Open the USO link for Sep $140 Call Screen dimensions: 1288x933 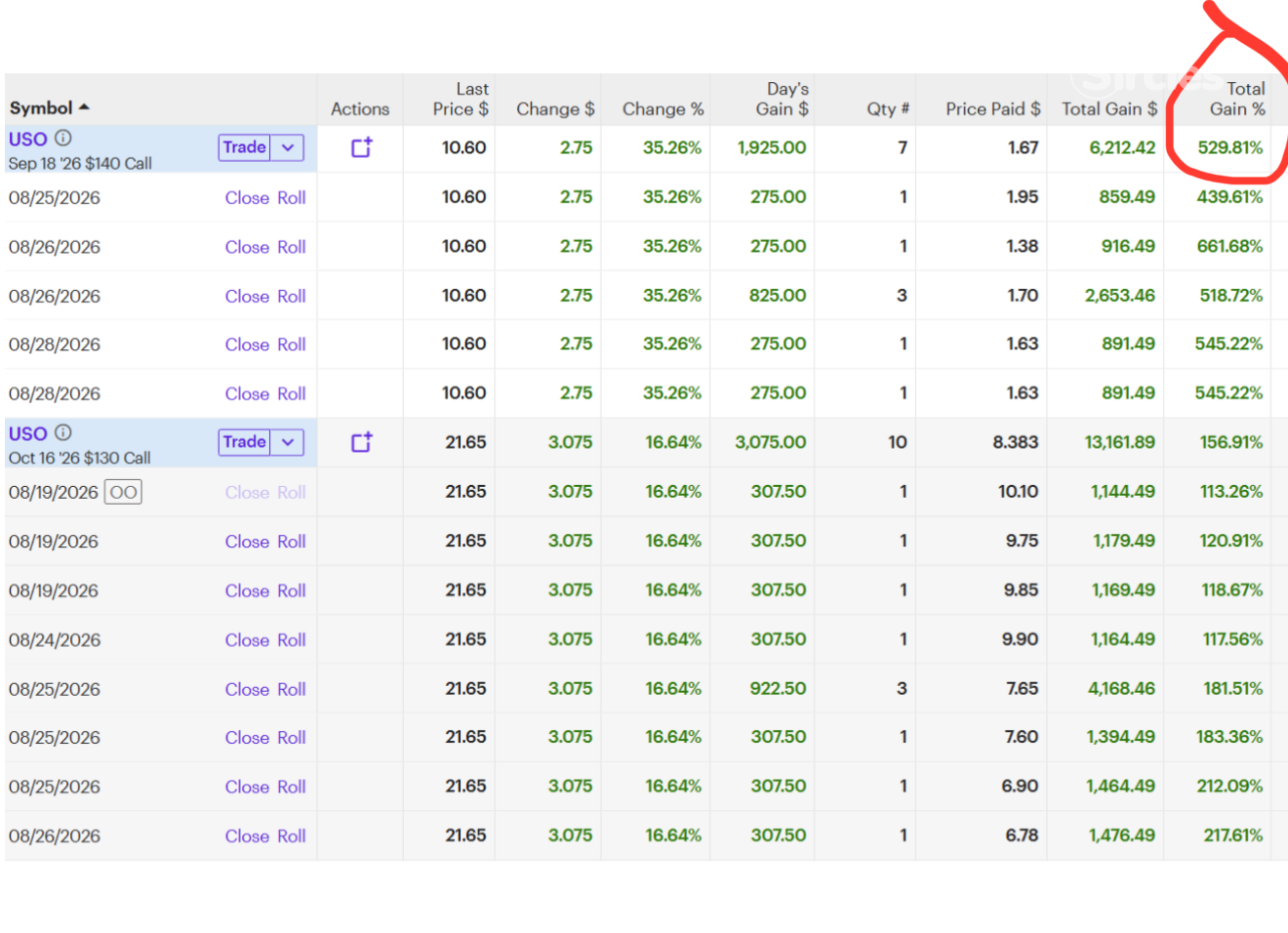[x=27, y=139]
